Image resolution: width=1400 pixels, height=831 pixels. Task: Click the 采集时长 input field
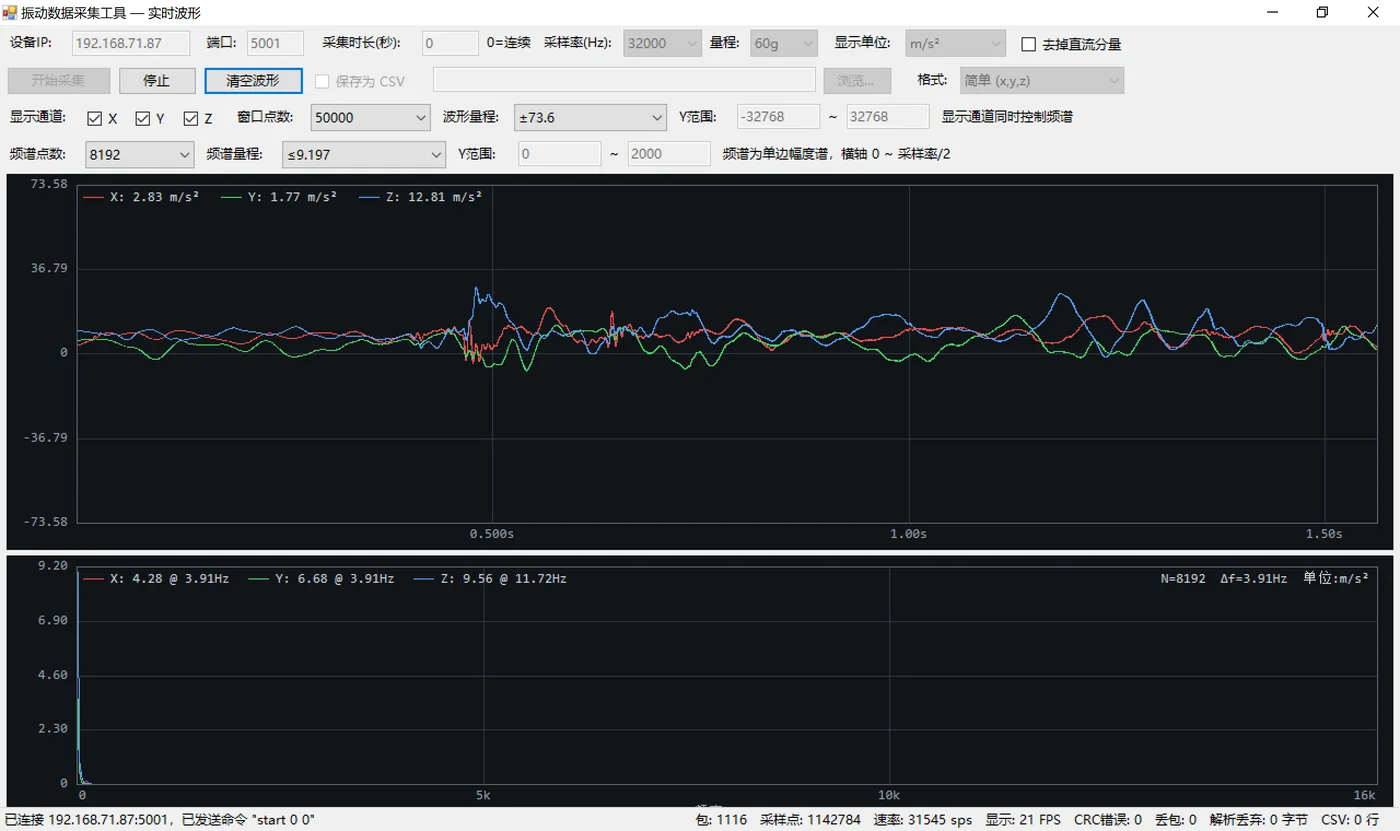(x=450, y=43)
